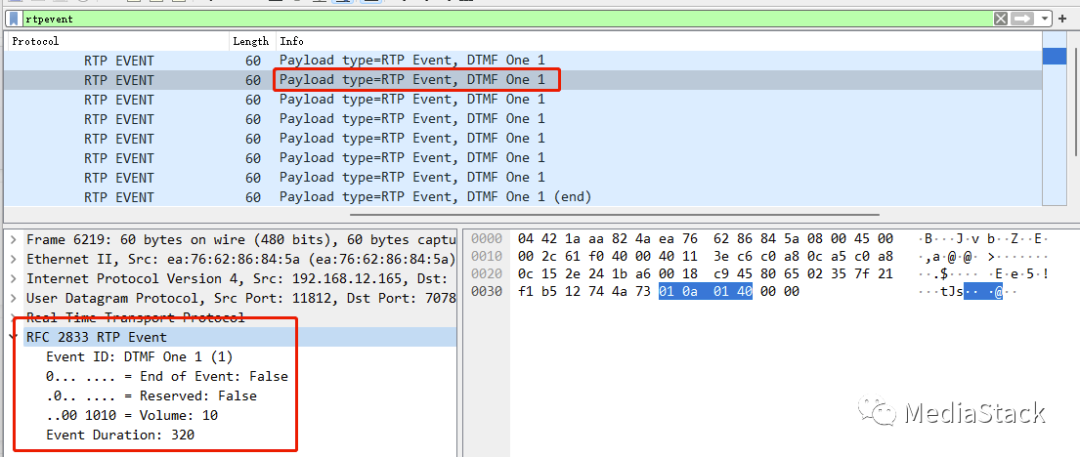Apply the display filter with arrow button
This screenshot has width=1080, height=457.
click(x=1022, y=18)
